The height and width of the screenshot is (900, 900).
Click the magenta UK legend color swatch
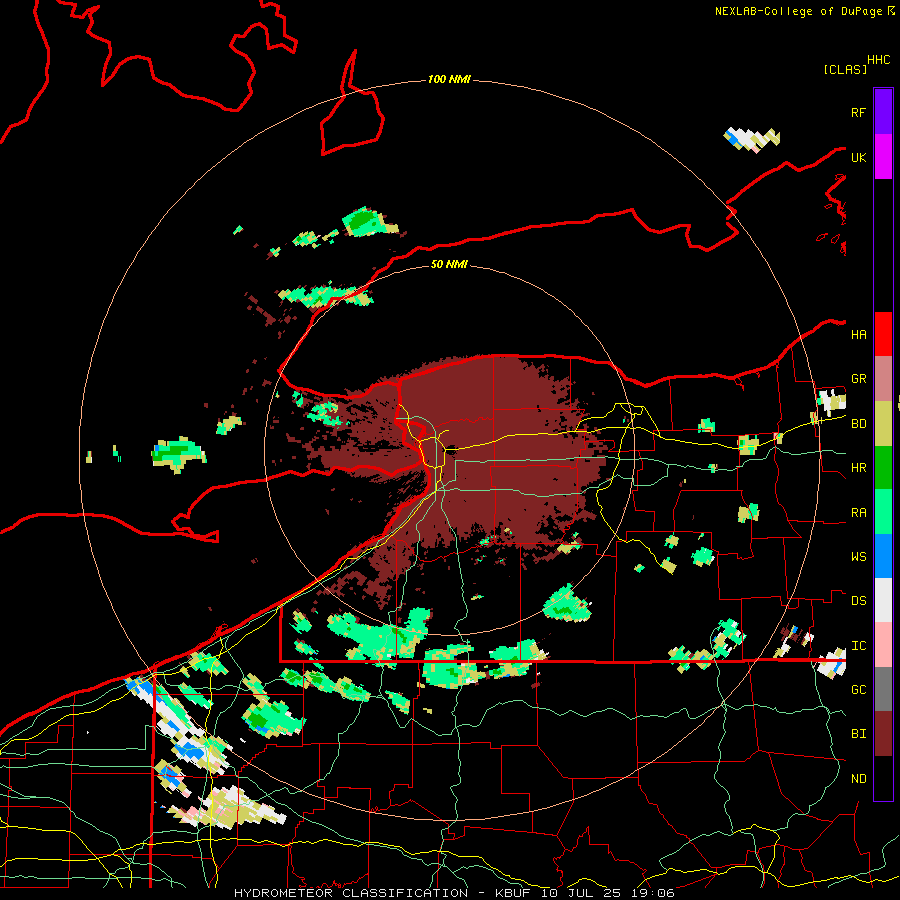pos(883,157)
